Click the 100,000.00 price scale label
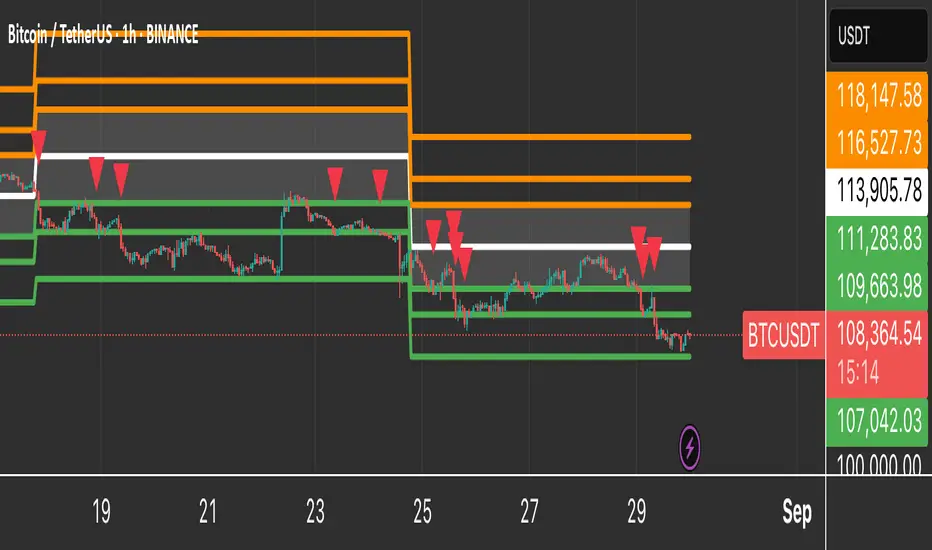The image size is (932, 550). click(x=879, y=464)
